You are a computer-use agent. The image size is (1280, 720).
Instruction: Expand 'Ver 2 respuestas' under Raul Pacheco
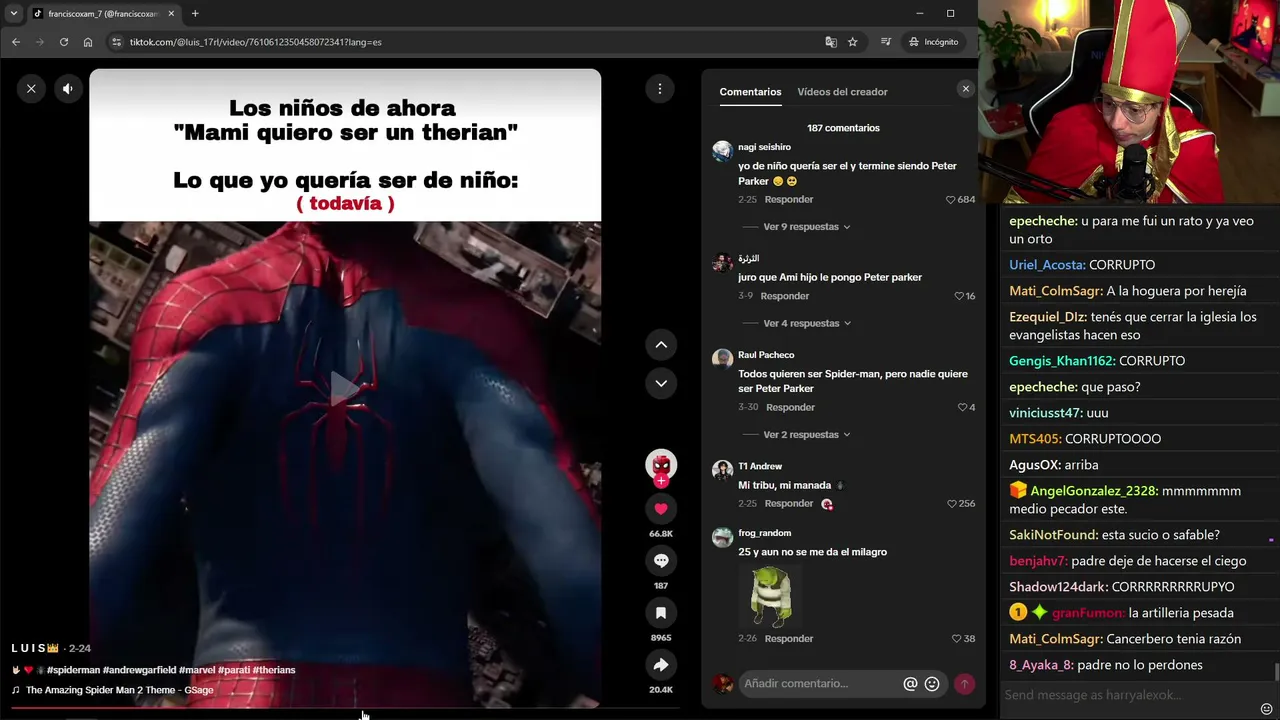coord(806,435)
